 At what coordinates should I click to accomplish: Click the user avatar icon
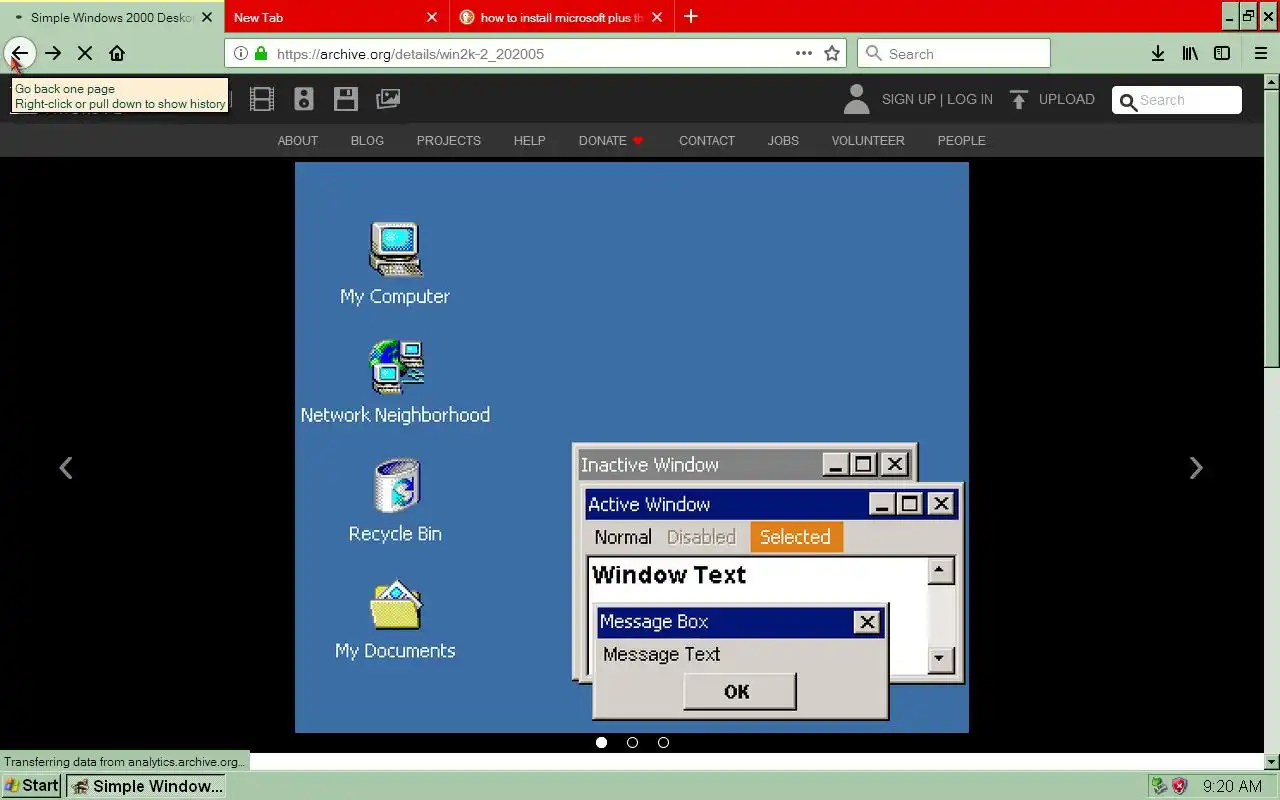tap(856, 99)
